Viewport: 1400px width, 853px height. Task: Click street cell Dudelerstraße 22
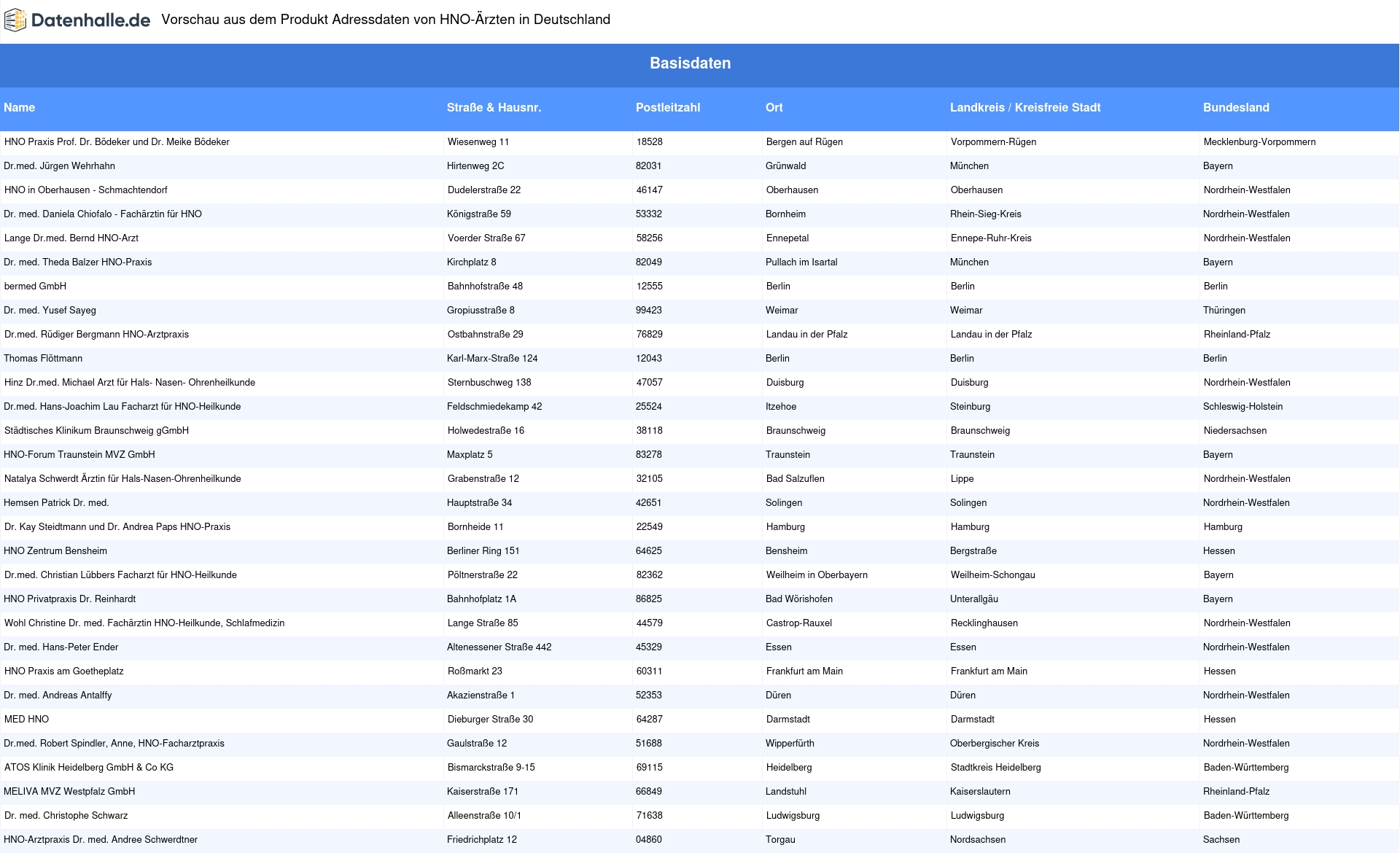484,190
